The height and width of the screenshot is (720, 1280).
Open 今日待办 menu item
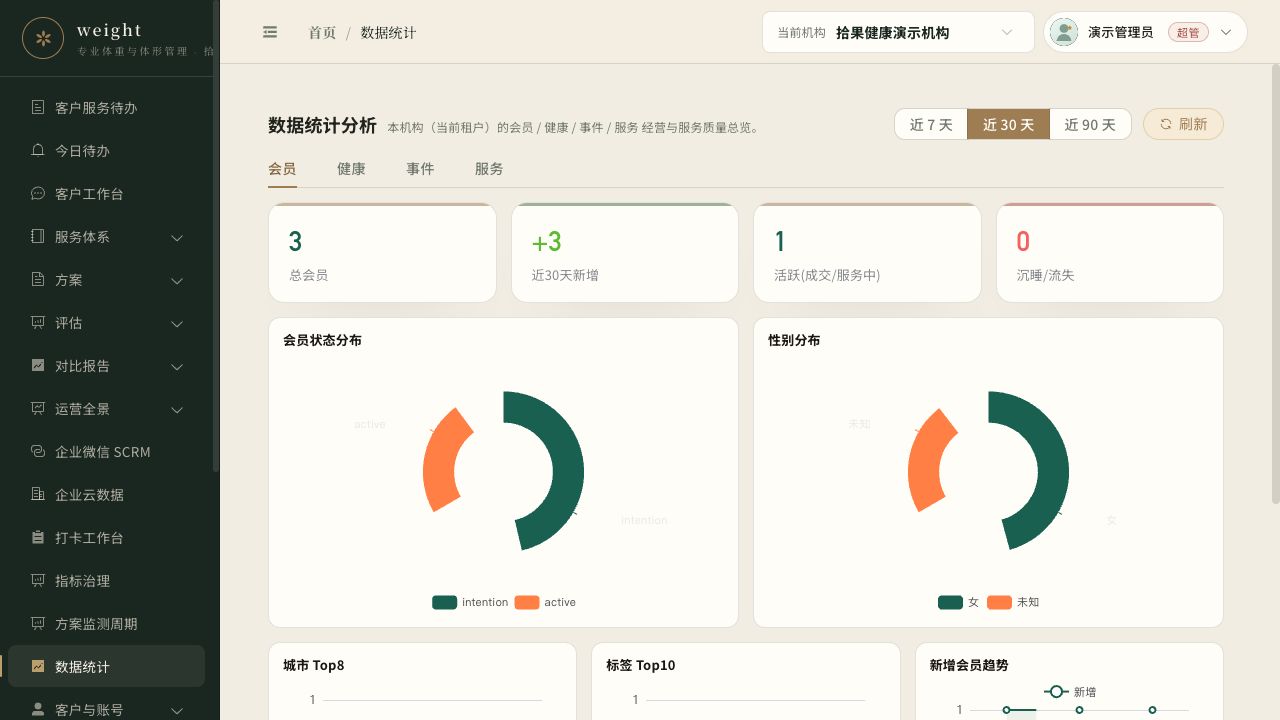[x=106, y=150]
